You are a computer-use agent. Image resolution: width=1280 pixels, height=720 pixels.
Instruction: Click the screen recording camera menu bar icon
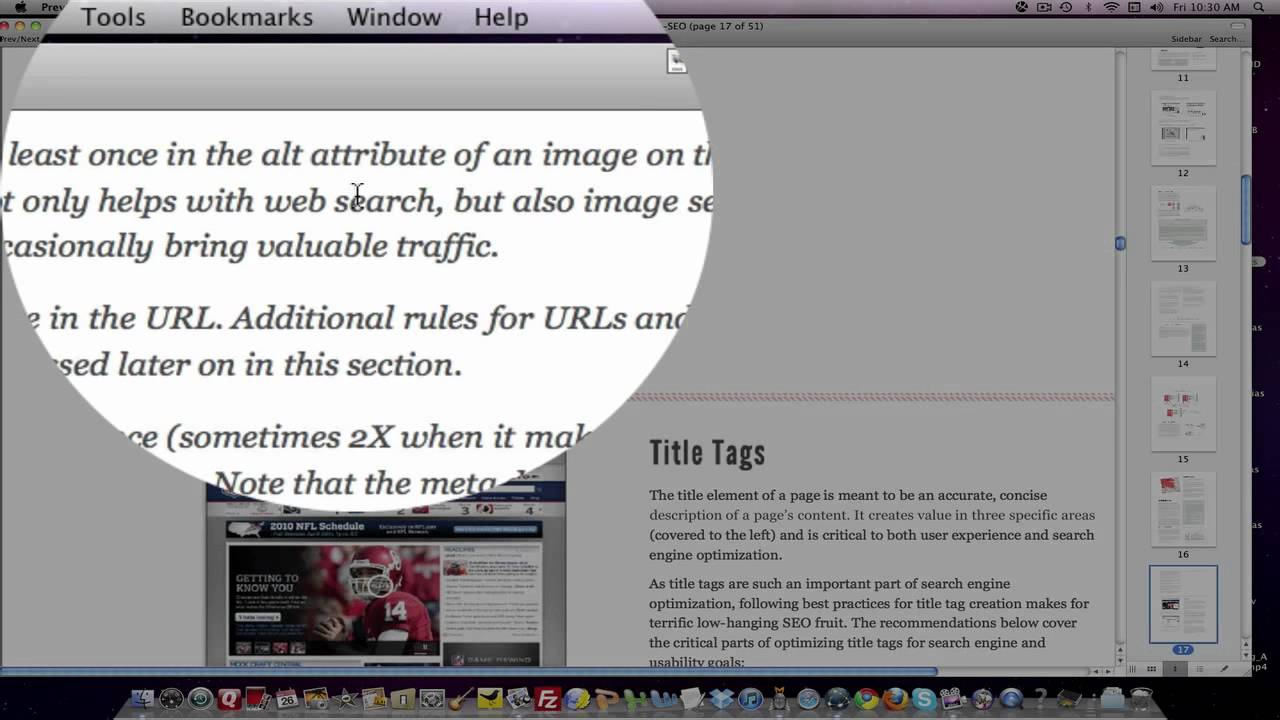1044,7
